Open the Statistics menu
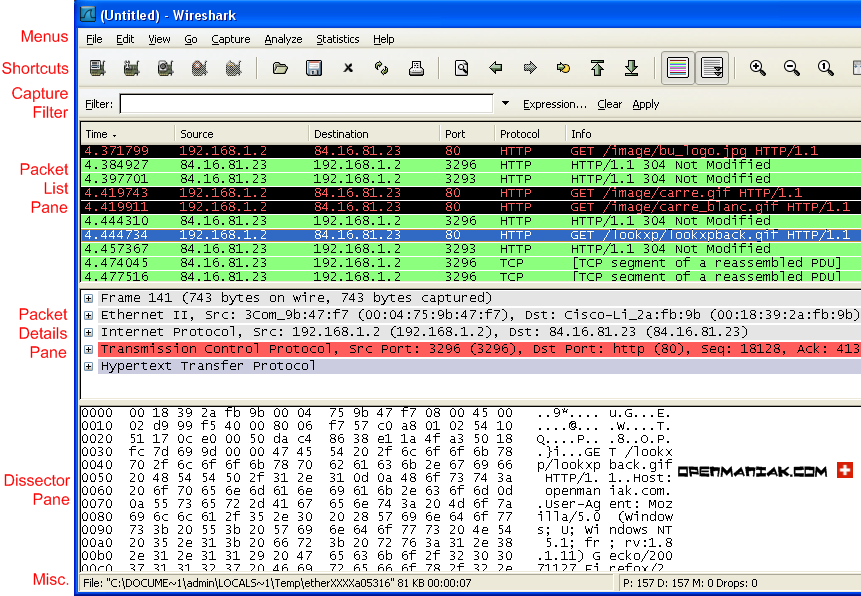The width and height of the screenshot is (861, 596). coord(338,39)
